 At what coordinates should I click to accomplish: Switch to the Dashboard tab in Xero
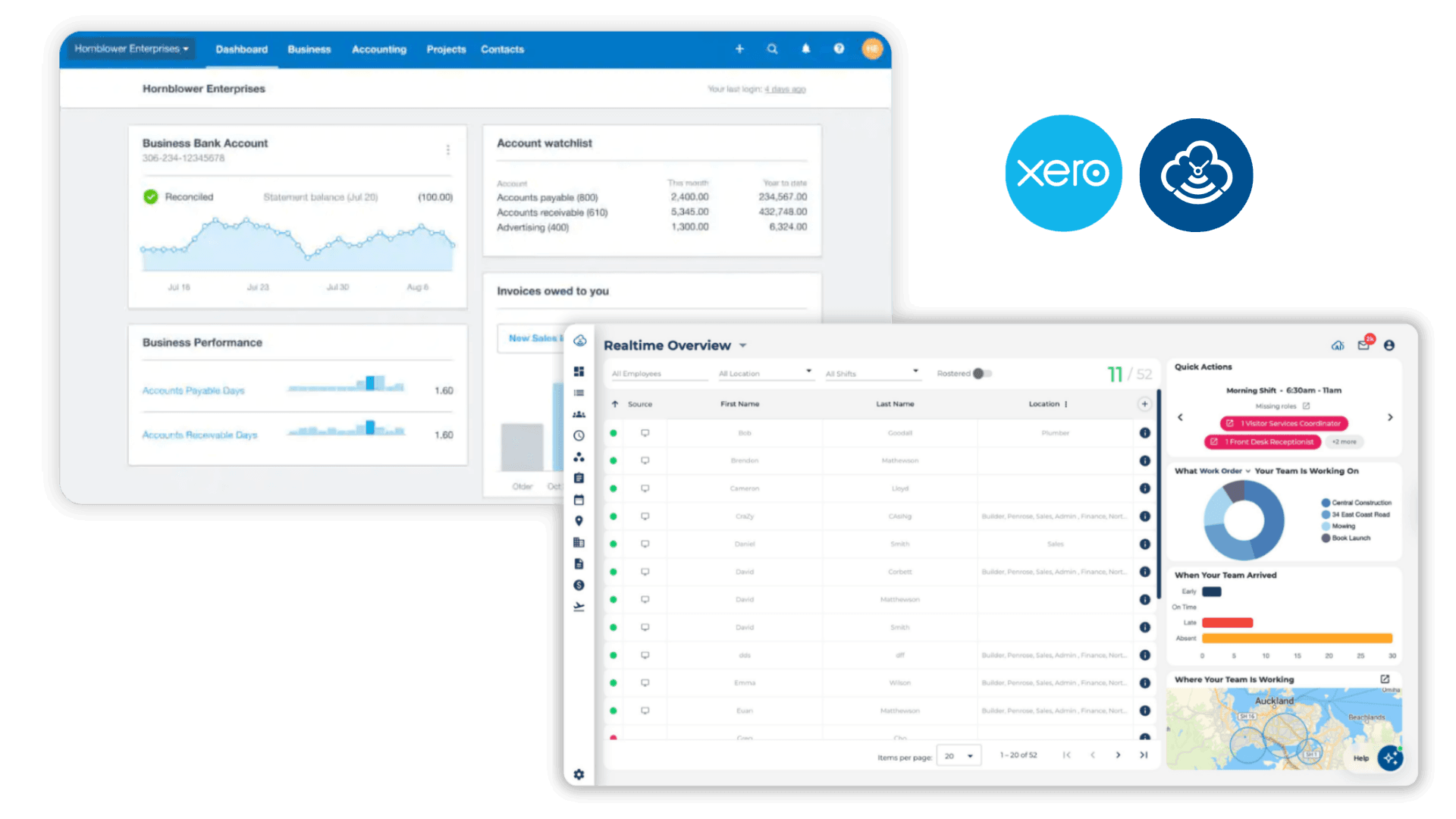[242, 49]
